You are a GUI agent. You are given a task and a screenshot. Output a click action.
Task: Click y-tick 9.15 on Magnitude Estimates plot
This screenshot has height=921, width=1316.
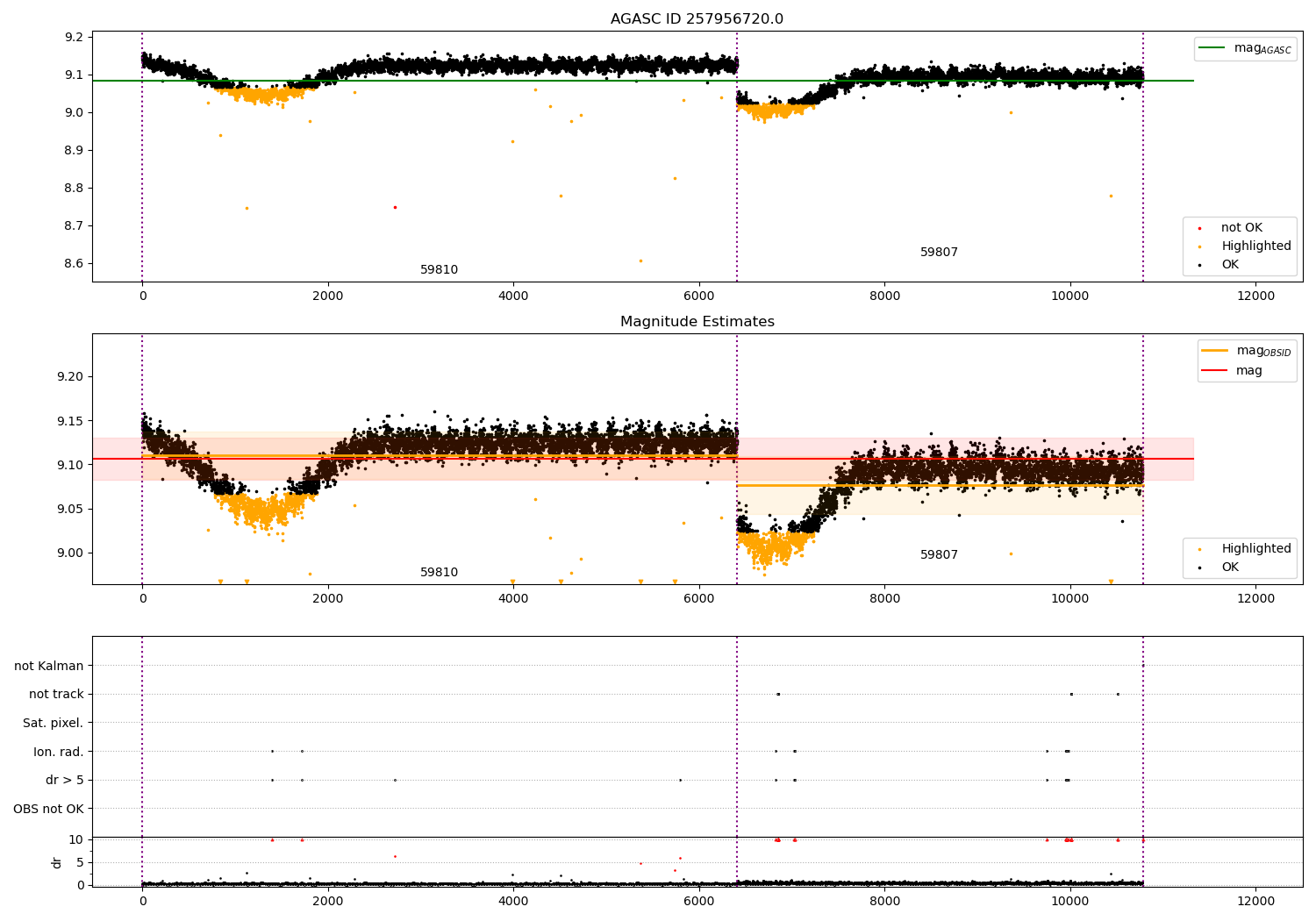(72, 421)
